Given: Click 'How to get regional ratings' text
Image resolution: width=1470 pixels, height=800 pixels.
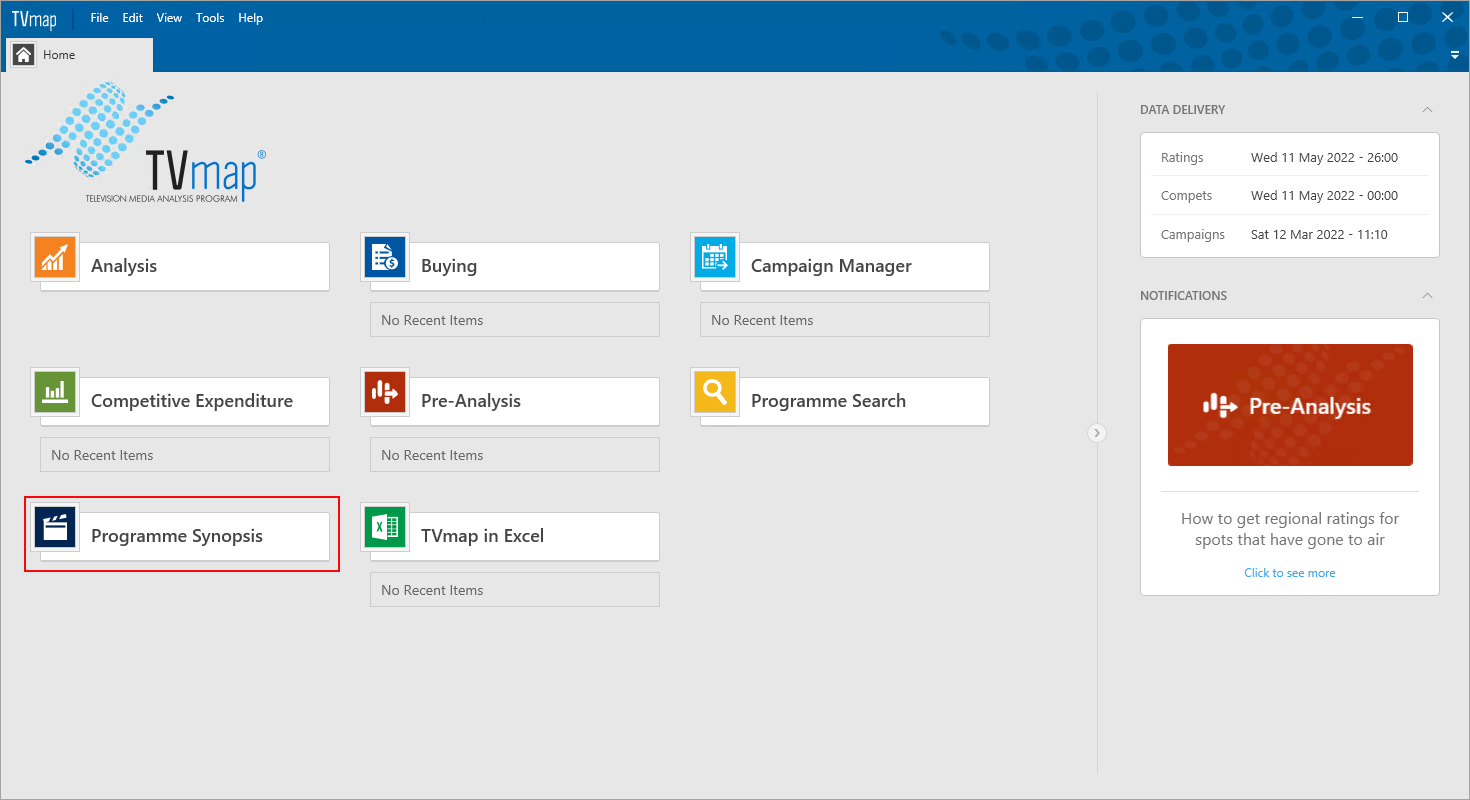Looking at the screenshot, I should [1290, 529].
